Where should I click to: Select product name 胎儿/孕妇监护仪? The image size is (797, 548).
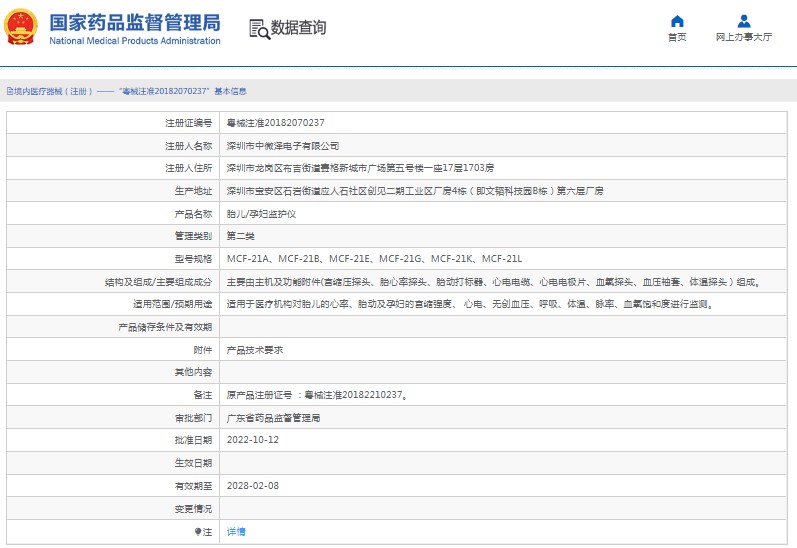point(261,214)
